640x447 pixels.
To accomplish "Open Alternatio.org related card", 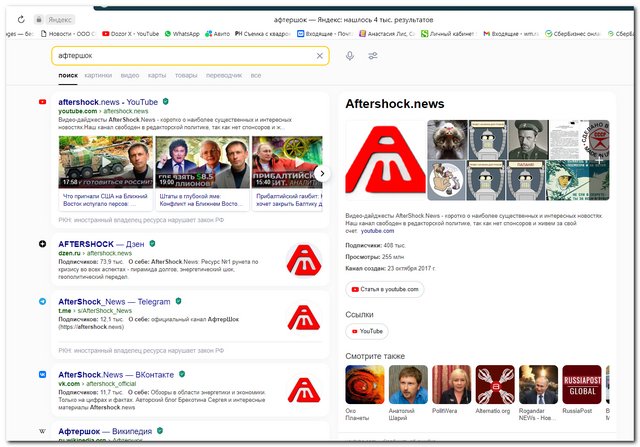I will click(495, 390).
